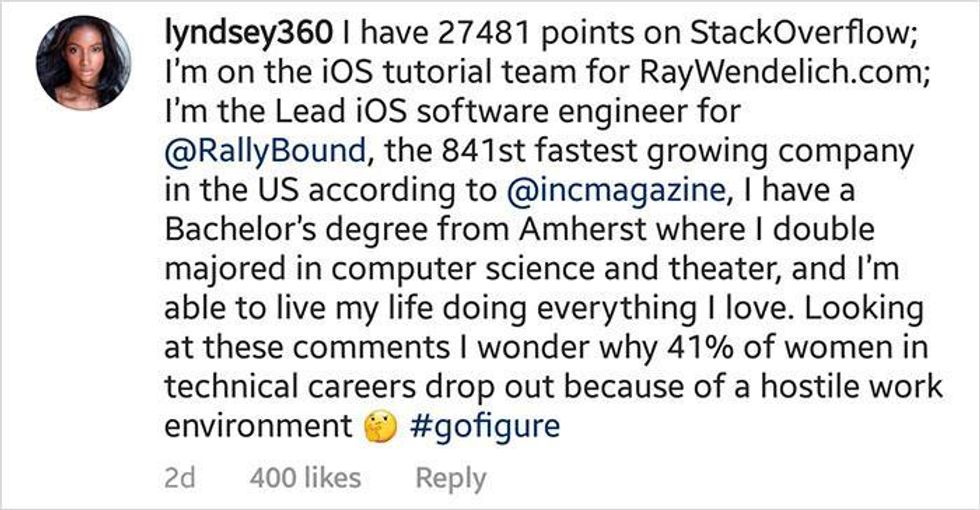View the 400 likes list
The image size is (980, 510).
tap(305, 478)
